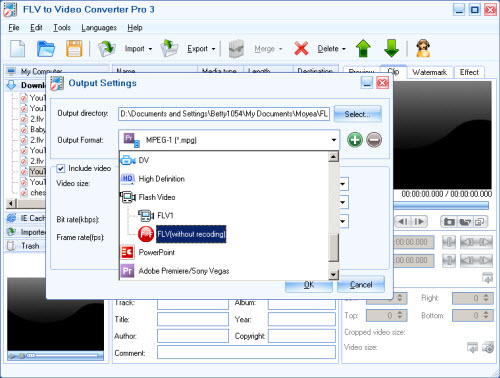Open the Bit rate dropdown arrow
The image size is (500, 378).
(343, 221)
